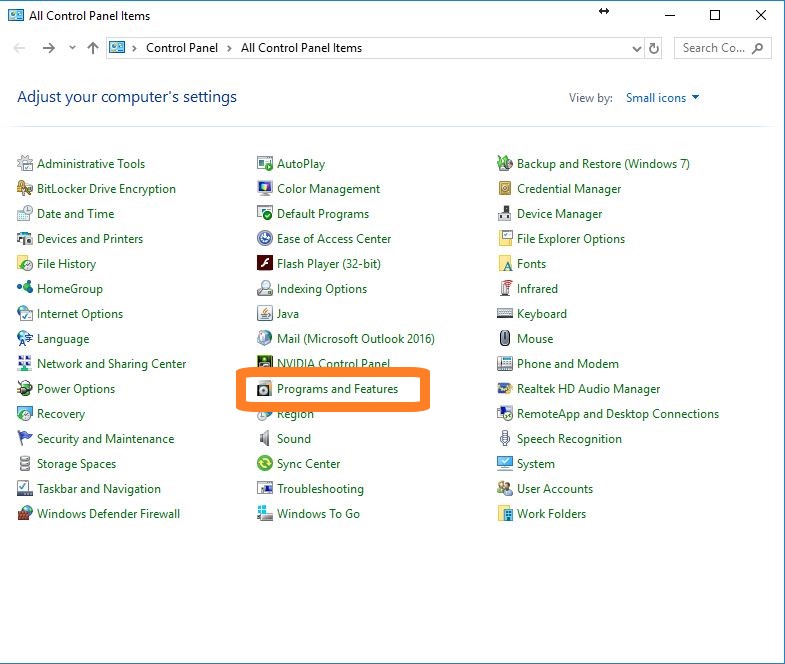Open Infrared link
Image resolution: width=785 pixels, height=664 pixels.
coord(537,289)
